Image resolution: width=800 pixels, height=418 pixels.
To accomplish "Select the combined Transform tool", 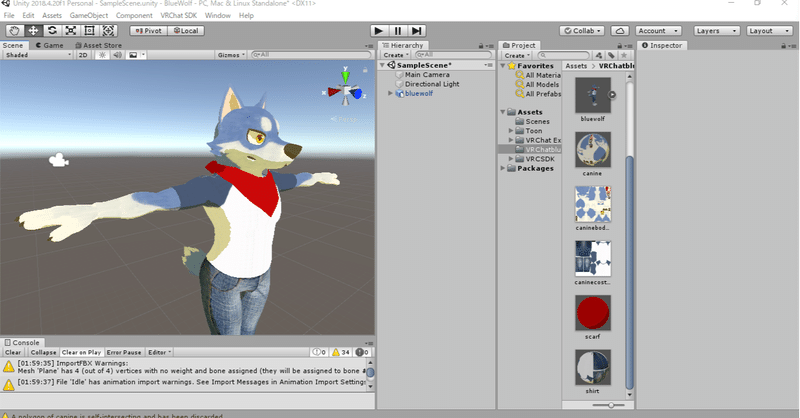I will tap(108, 31).
